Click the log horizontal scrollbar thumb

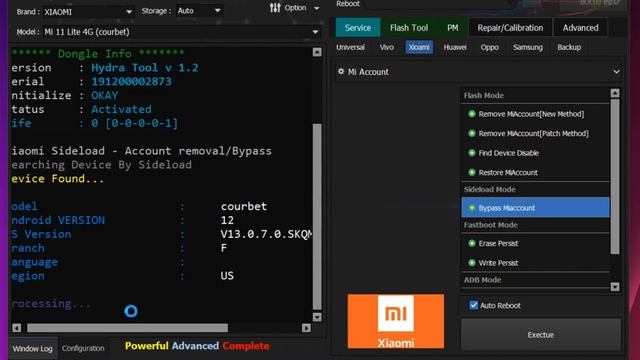pos(127,328)
